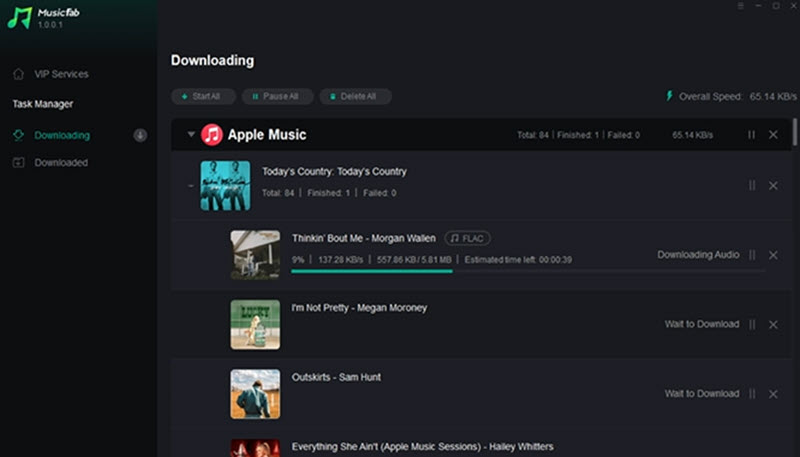Click the Task Manager heading
Image resolution: width=800 pixels, height=457 pixels.
(x=43, y=104)
